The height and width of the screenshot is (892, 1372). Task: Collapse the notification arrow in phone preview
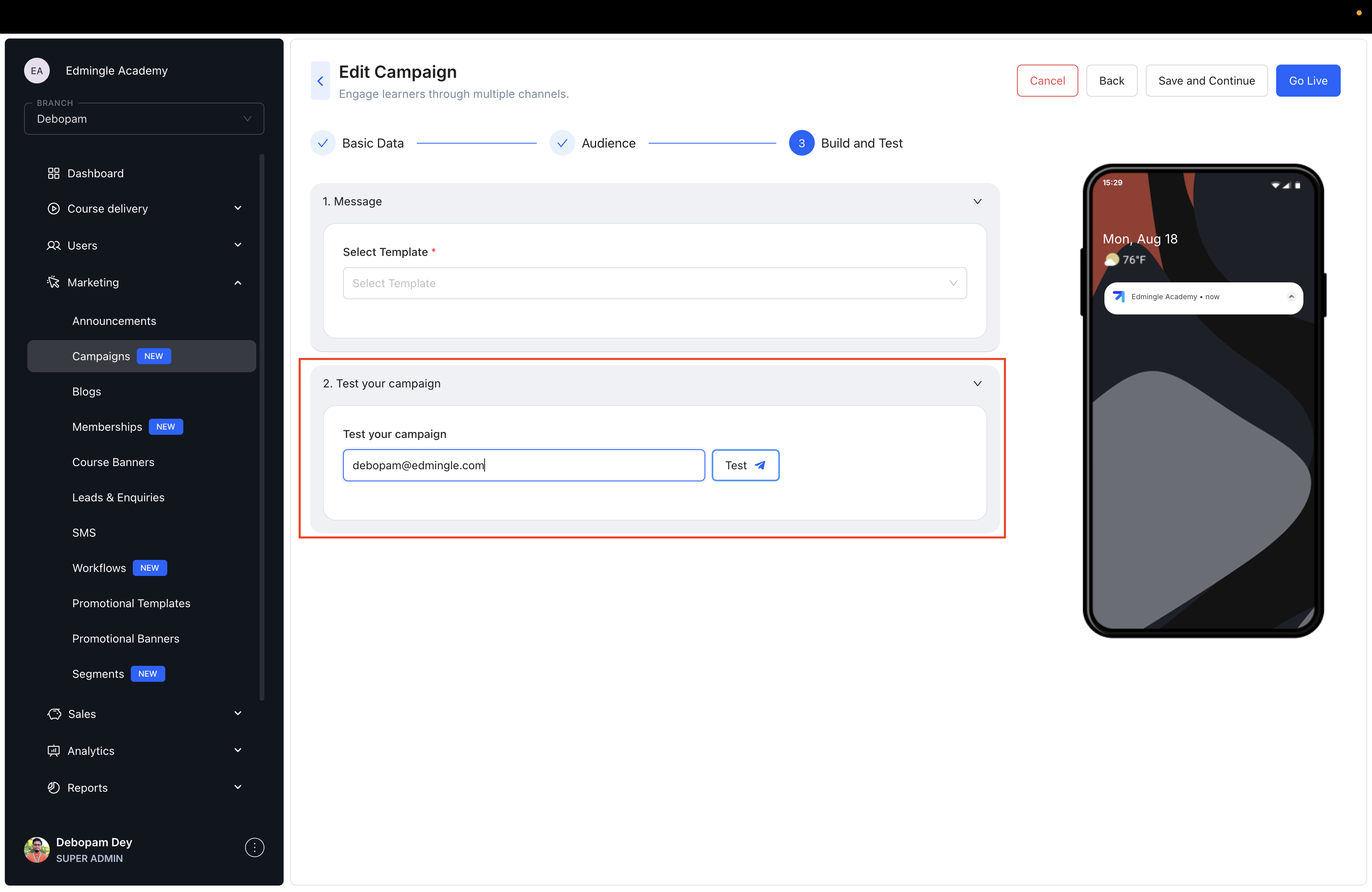click(x=1291, y=297)
